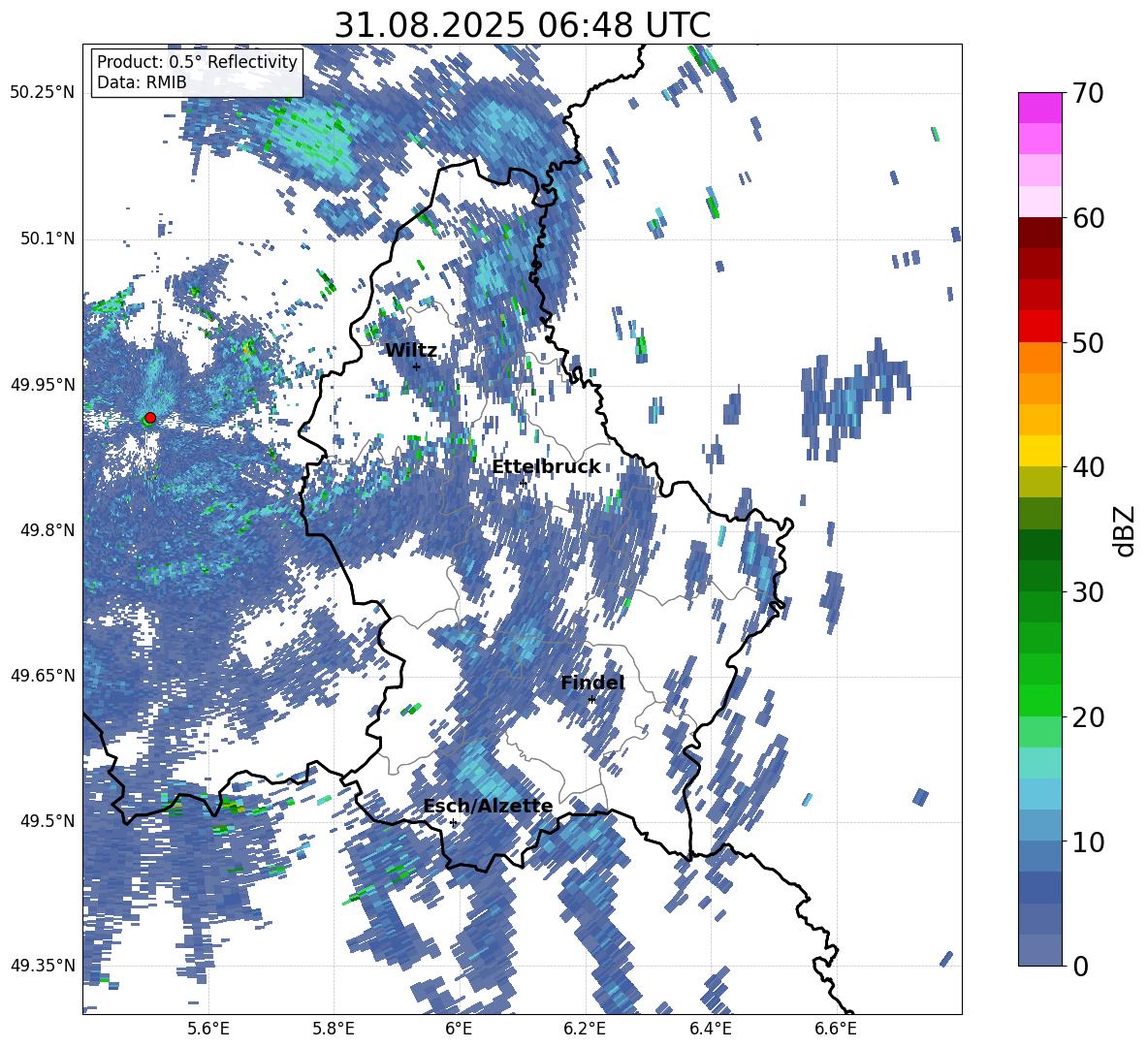Click the 49.8°N latitude label
The image size is (1148, 1048).
pyautogui.click(x=47, y=530)
